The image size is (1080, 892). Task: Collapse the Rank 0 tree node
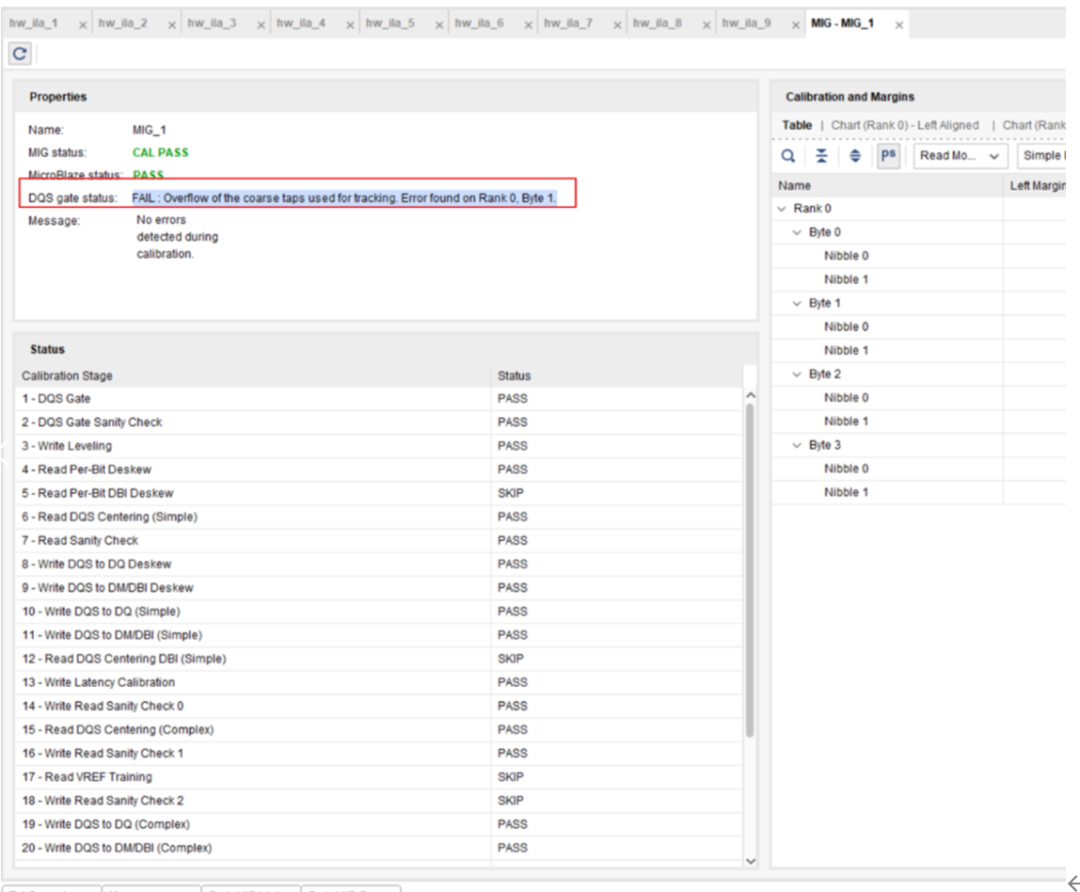(x=782, y=209)
